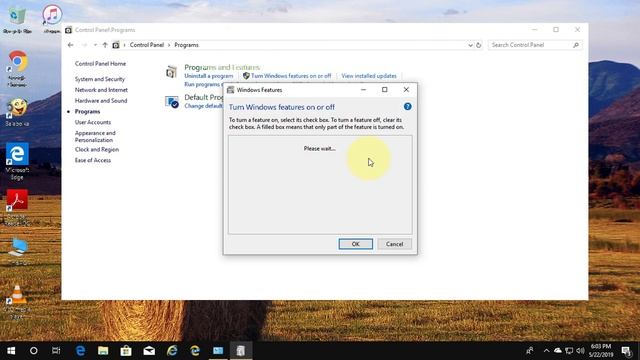Go back using Control Panel back arrow
The image size is (640, 360).
tap(71, 45)
